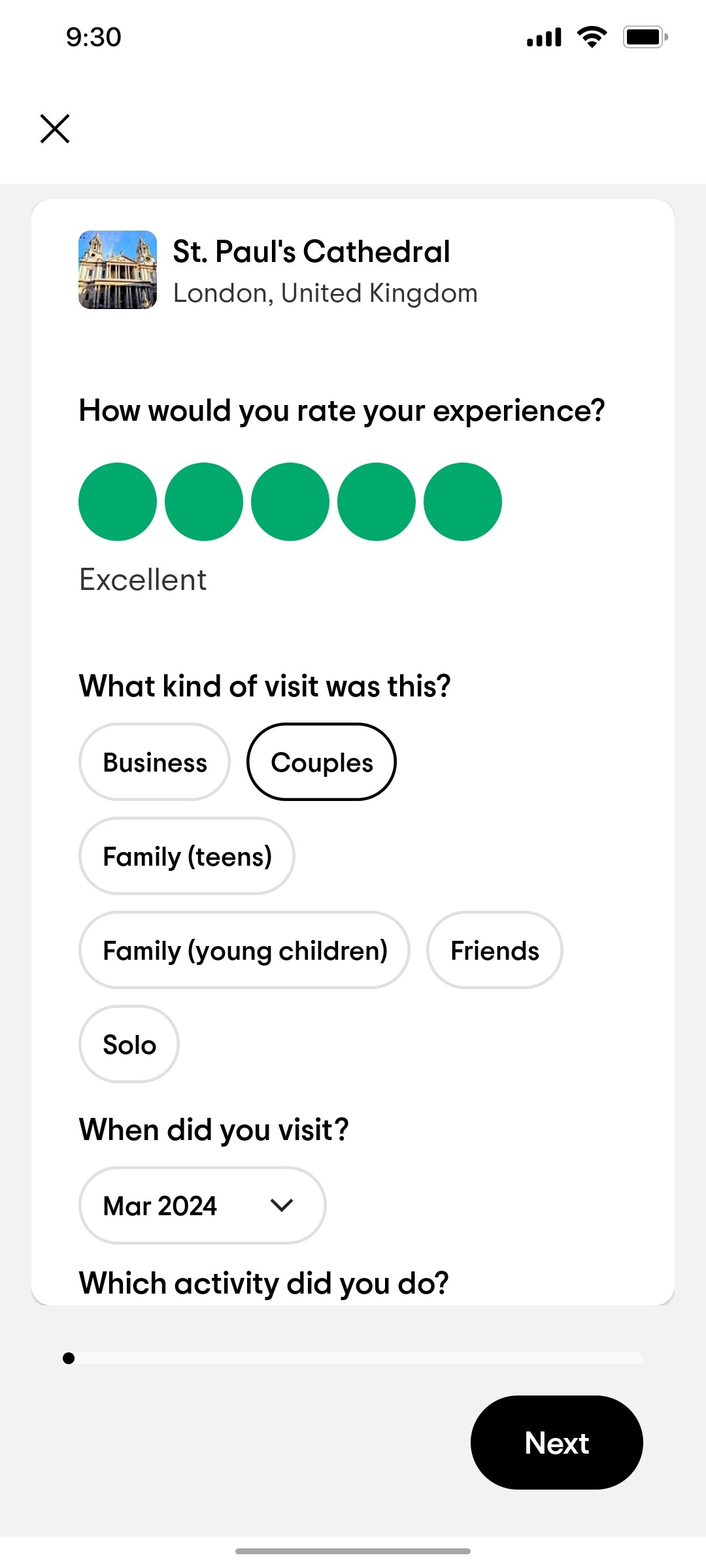
Task: Choose Family (teens) visit type
Action: click(187, 856)
